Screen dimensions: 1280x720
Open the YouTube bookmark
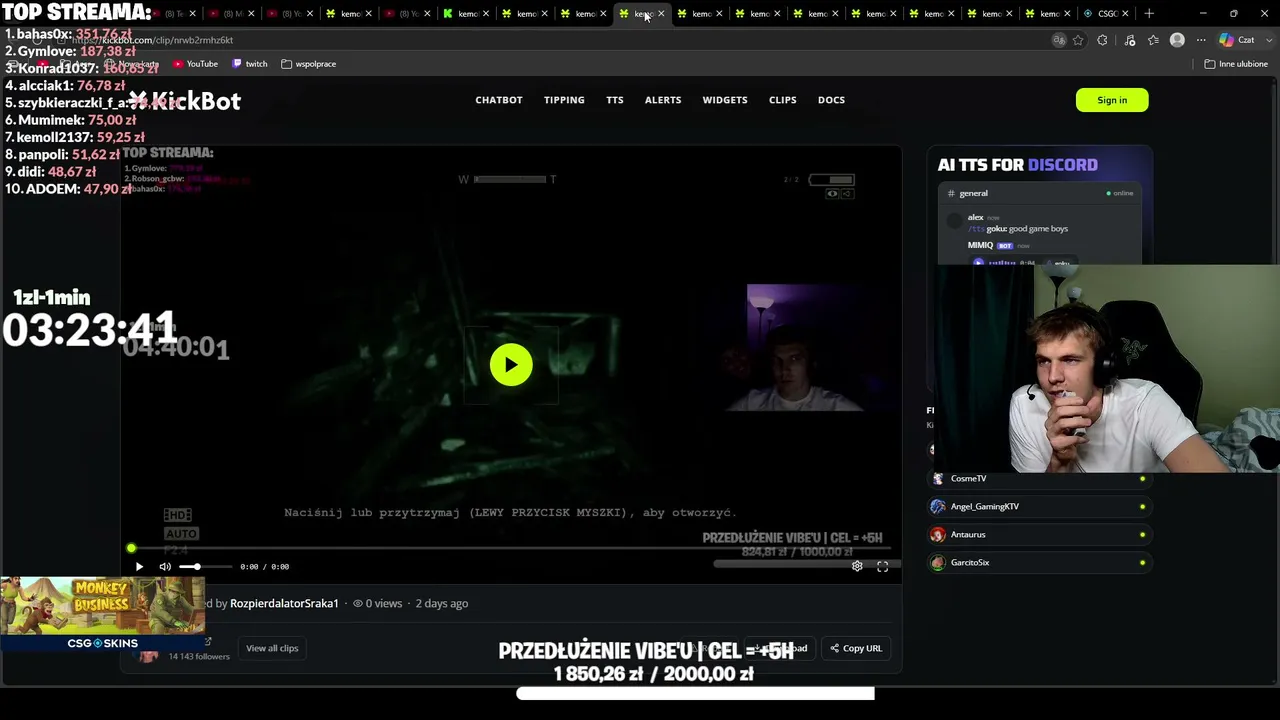[195, 64]
